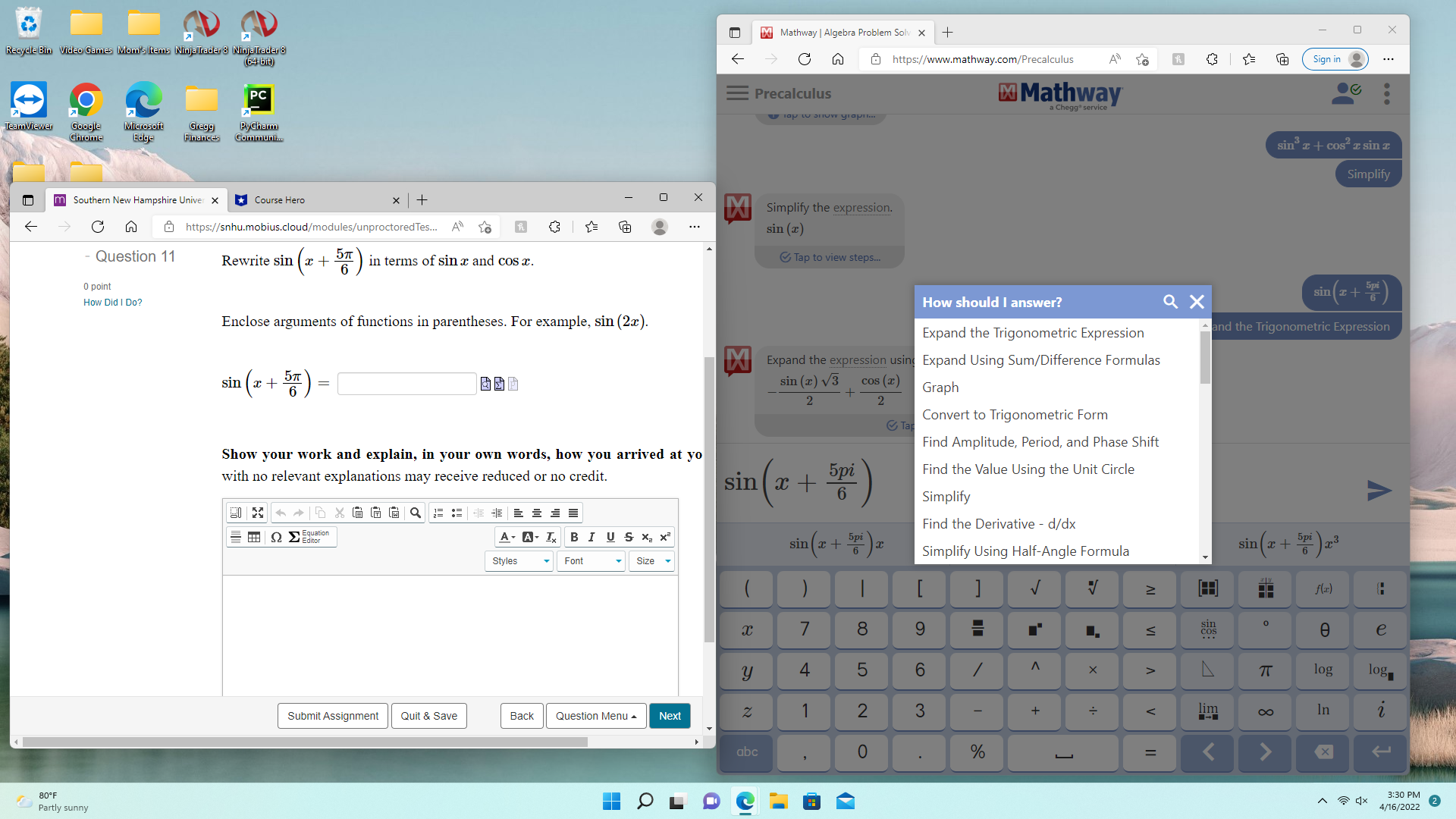The height and width of the screenshot is (819, 1456).
Task: Open the Equation Editor in the toolbar
Action: click(307, 537)
